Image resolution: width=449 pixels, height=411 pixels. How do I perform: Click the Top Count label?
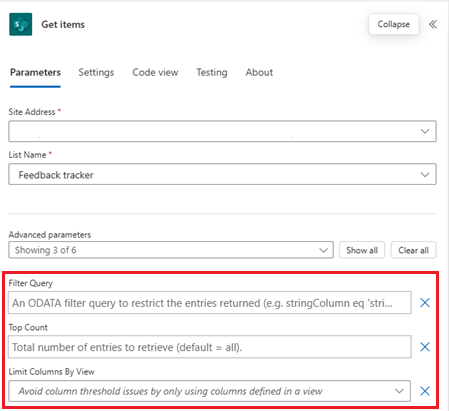click(x=28, y=327)
